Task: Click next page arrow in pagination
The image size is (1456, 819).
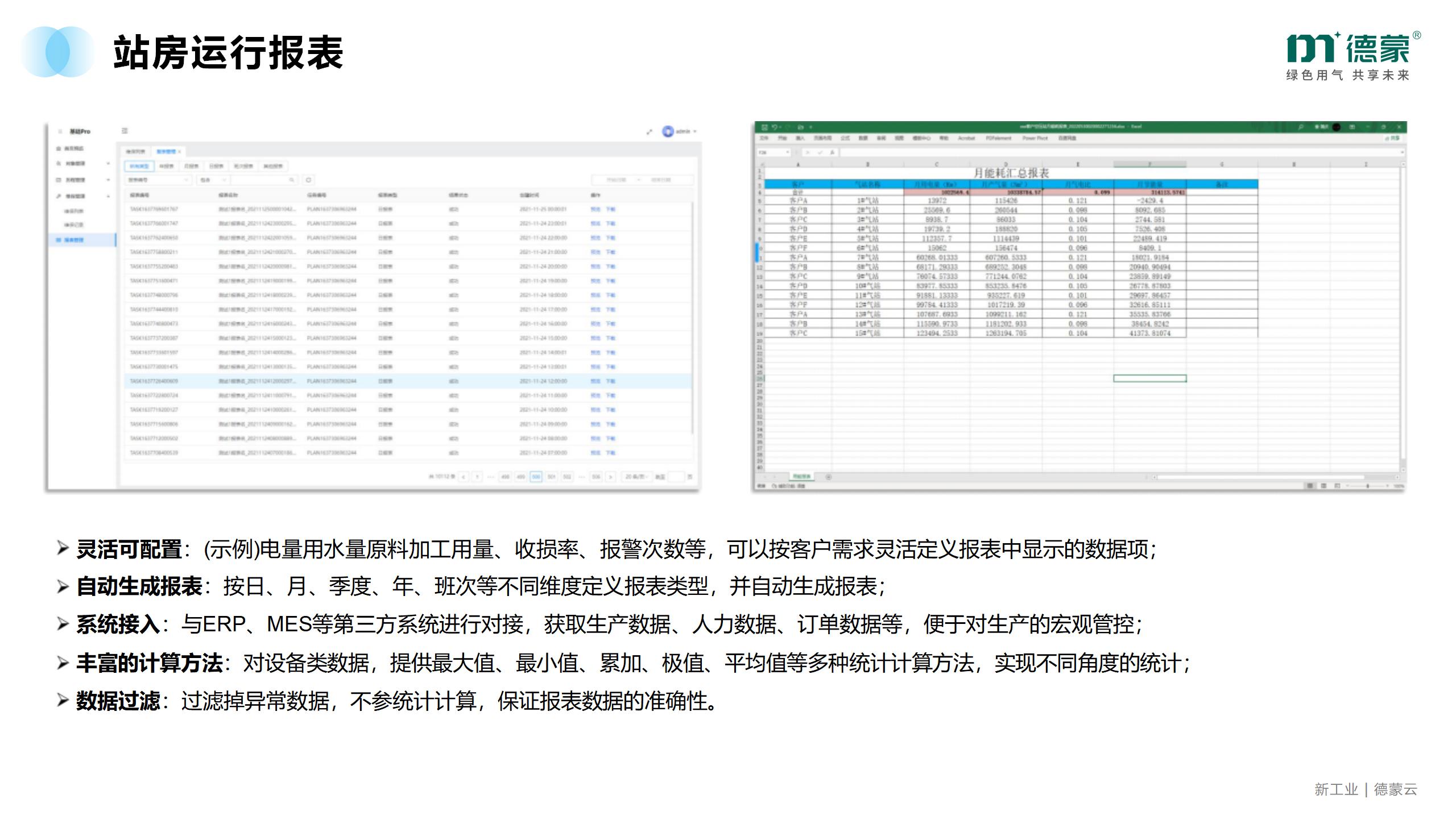Action: pyautogui.click(x=610, y=477)
